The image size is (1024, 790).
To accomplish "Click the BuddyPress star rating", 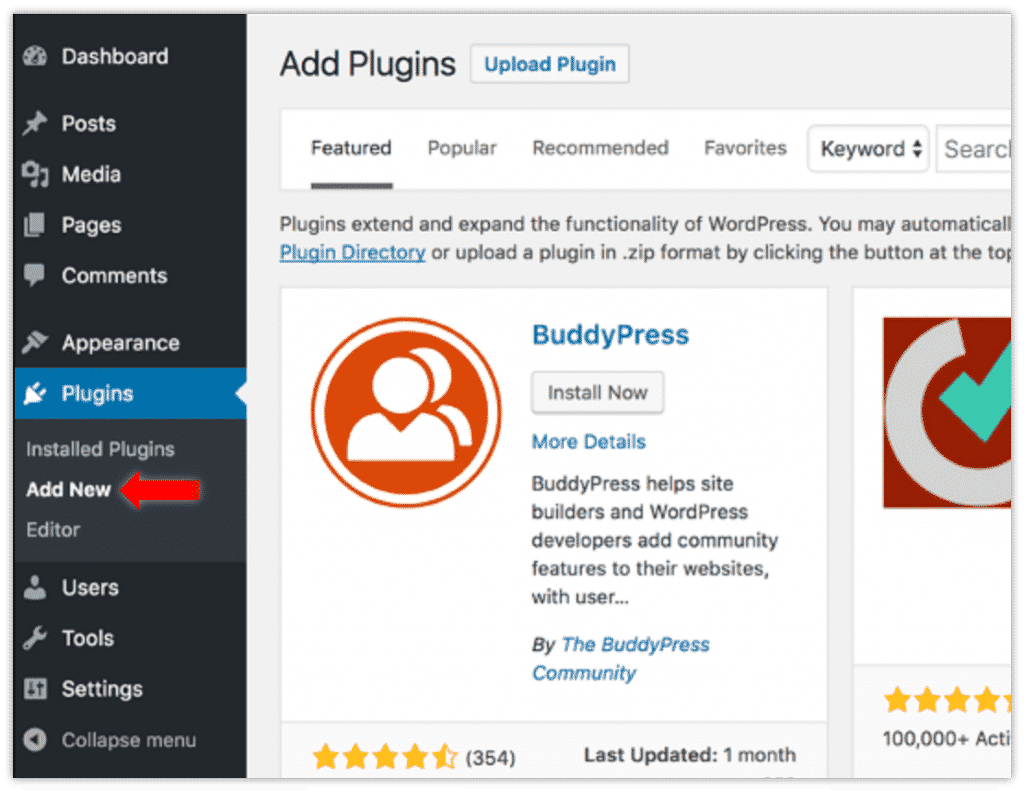I will click(385, 757).
